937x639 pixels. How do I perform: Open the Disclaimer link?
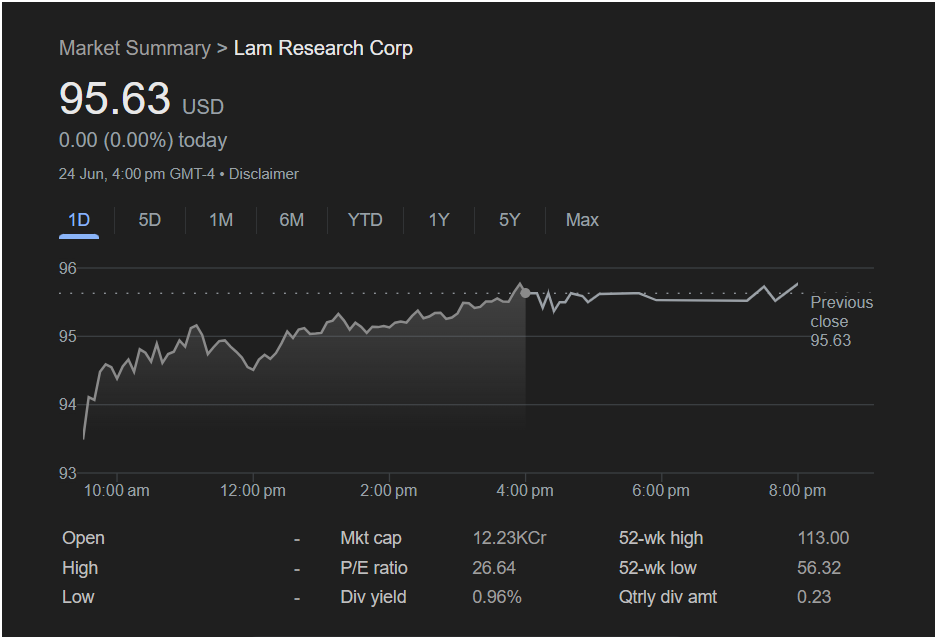click(264, 174)
